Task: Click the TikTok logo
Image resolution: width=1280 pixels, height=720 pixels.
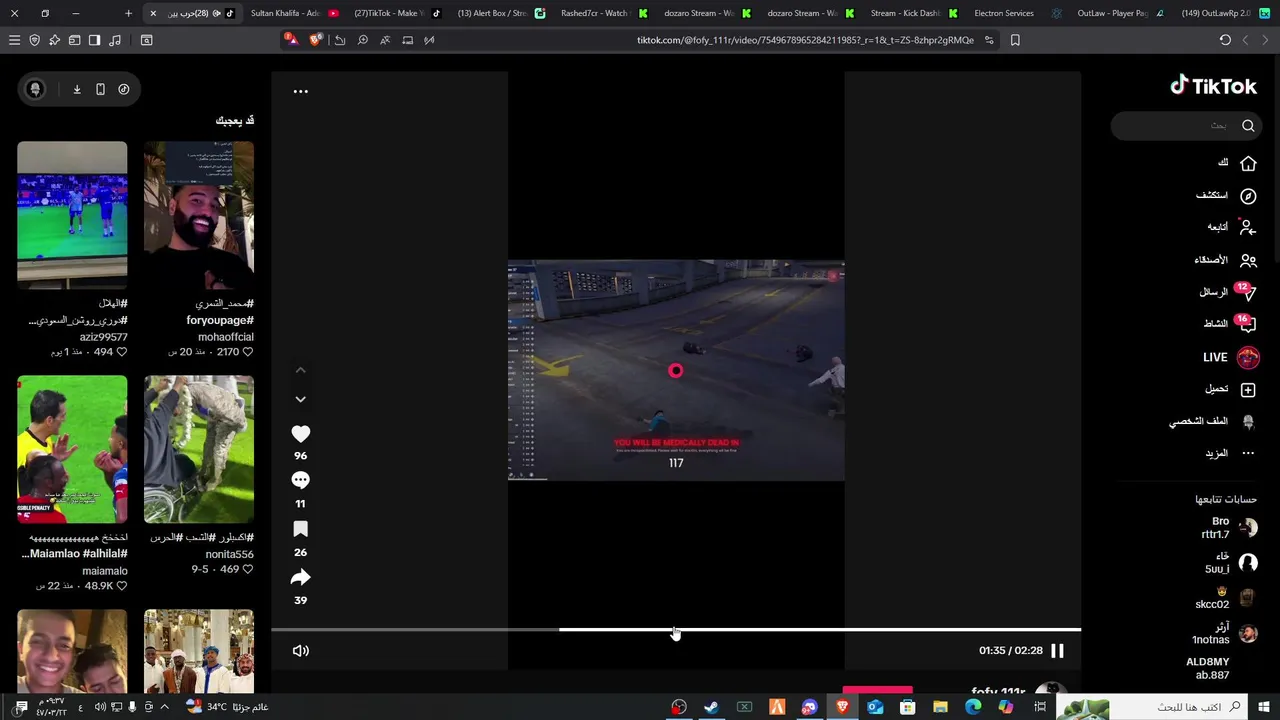Action: (x=1213, y=86)
